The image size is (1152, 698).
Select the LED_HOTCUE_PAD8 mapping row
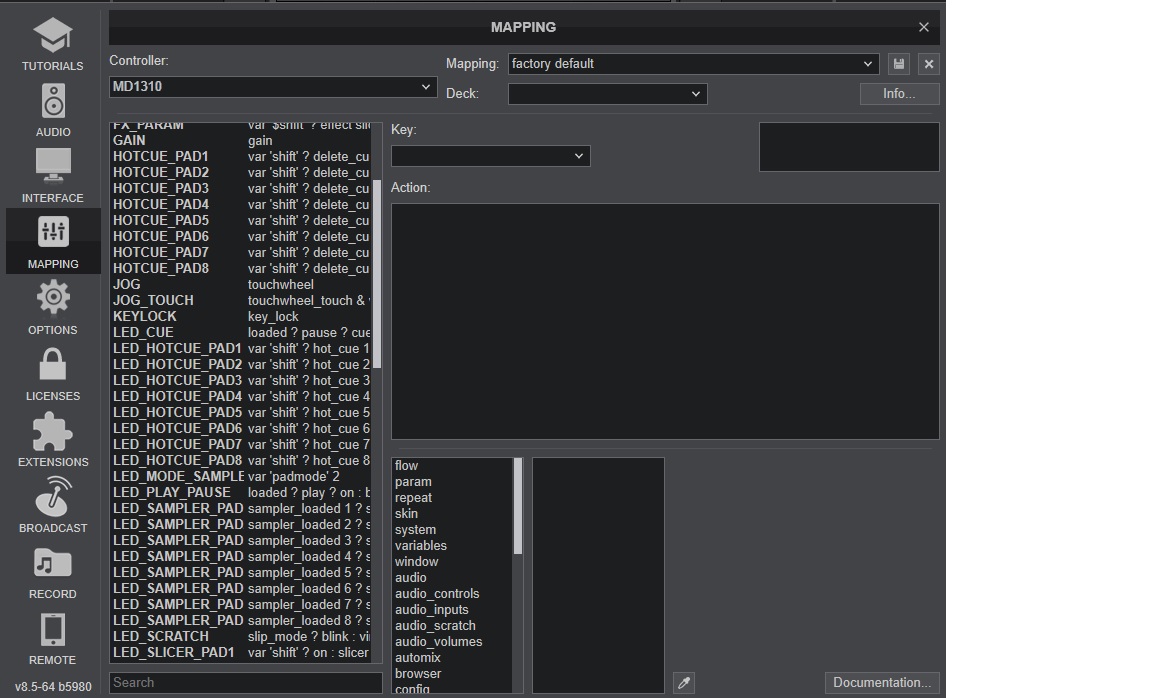[x=241, y=461]
